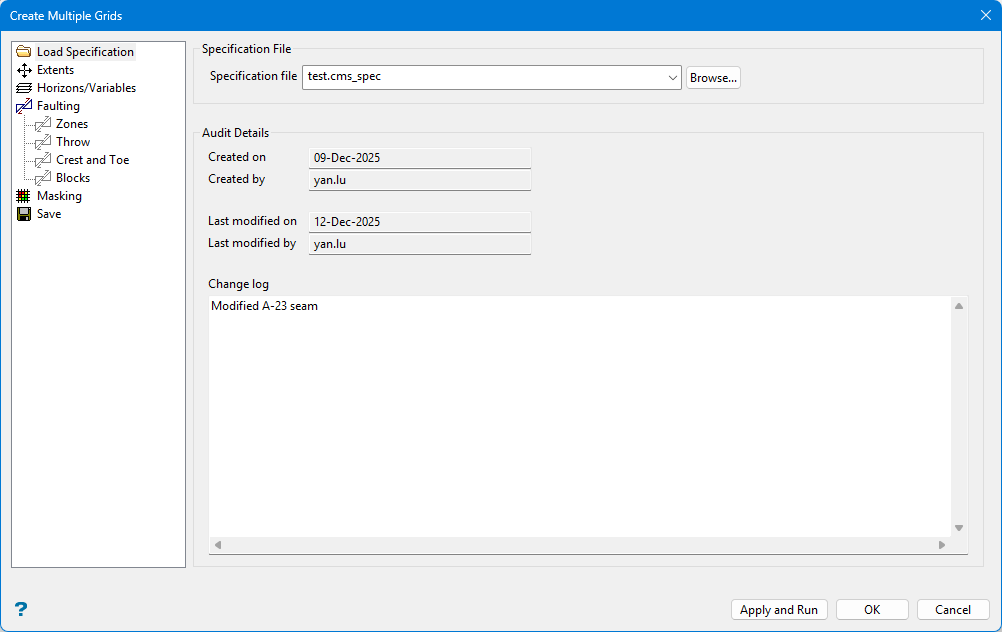Click the Change log text area

click(x=580, y=420)
